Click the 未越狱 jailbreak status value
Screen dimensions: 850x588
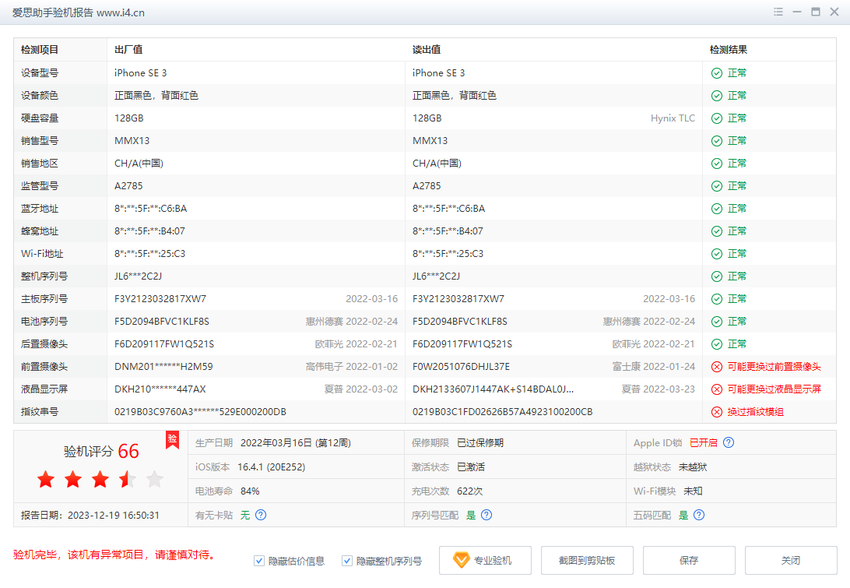coord(693,467)
